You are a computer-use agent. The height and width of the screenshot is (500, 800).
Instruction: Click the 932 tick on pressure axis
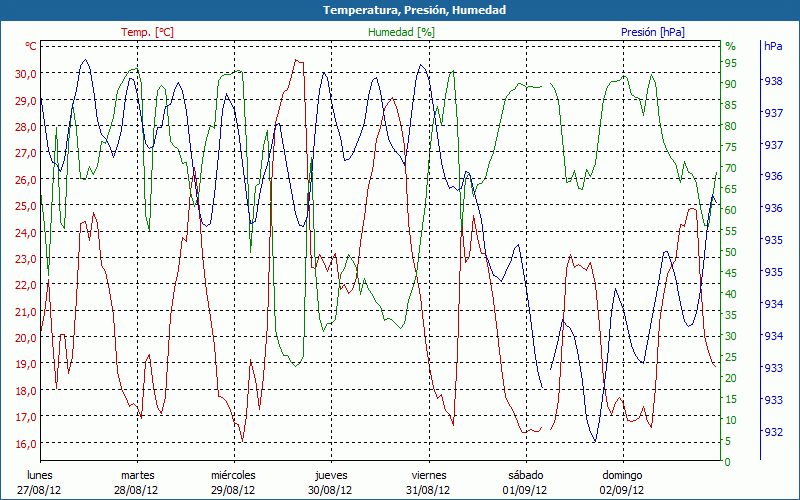[x=772, y=432]
